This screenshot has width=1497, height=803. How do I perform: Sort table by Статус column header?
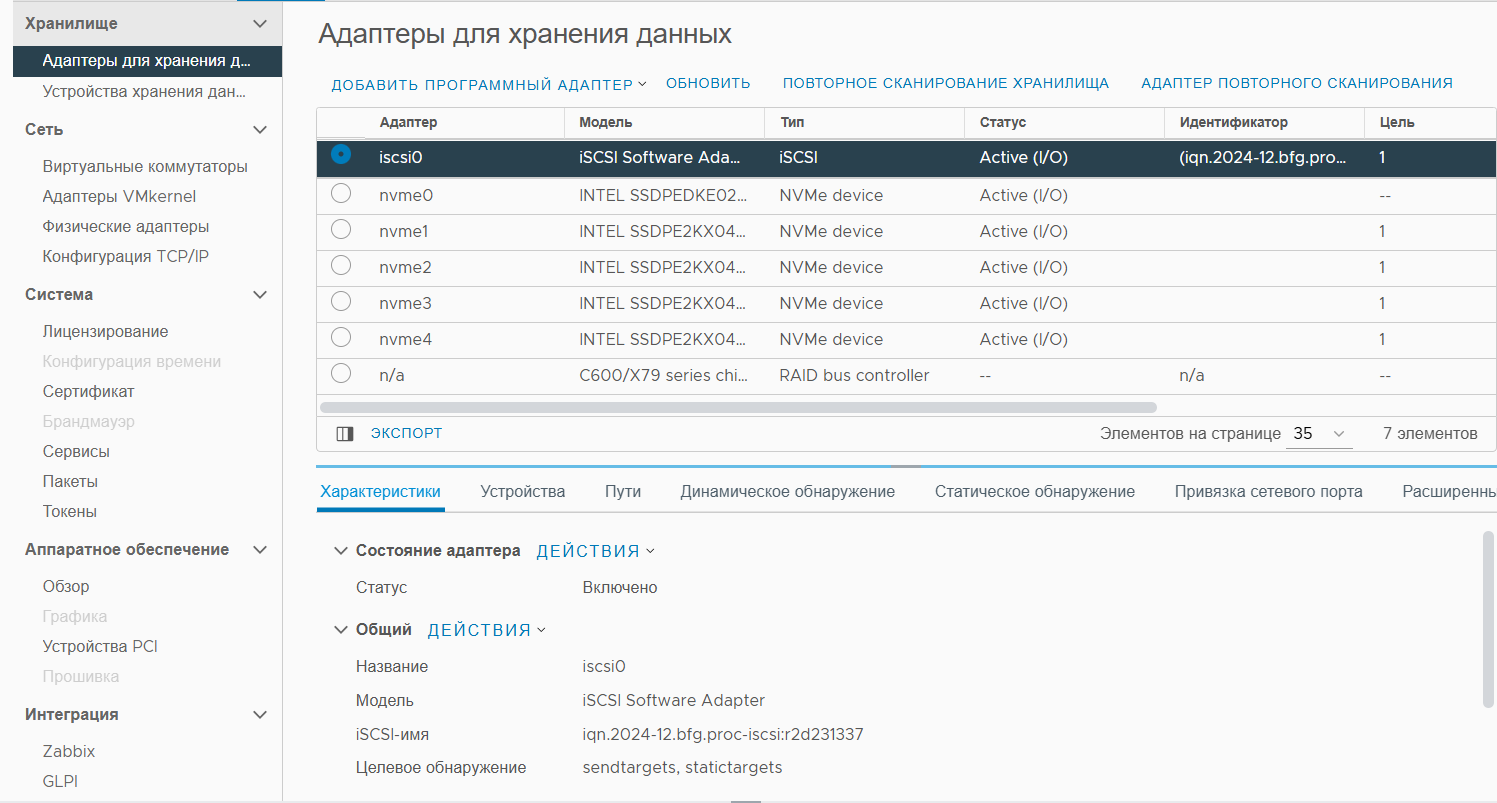[x=1003, y=122]
